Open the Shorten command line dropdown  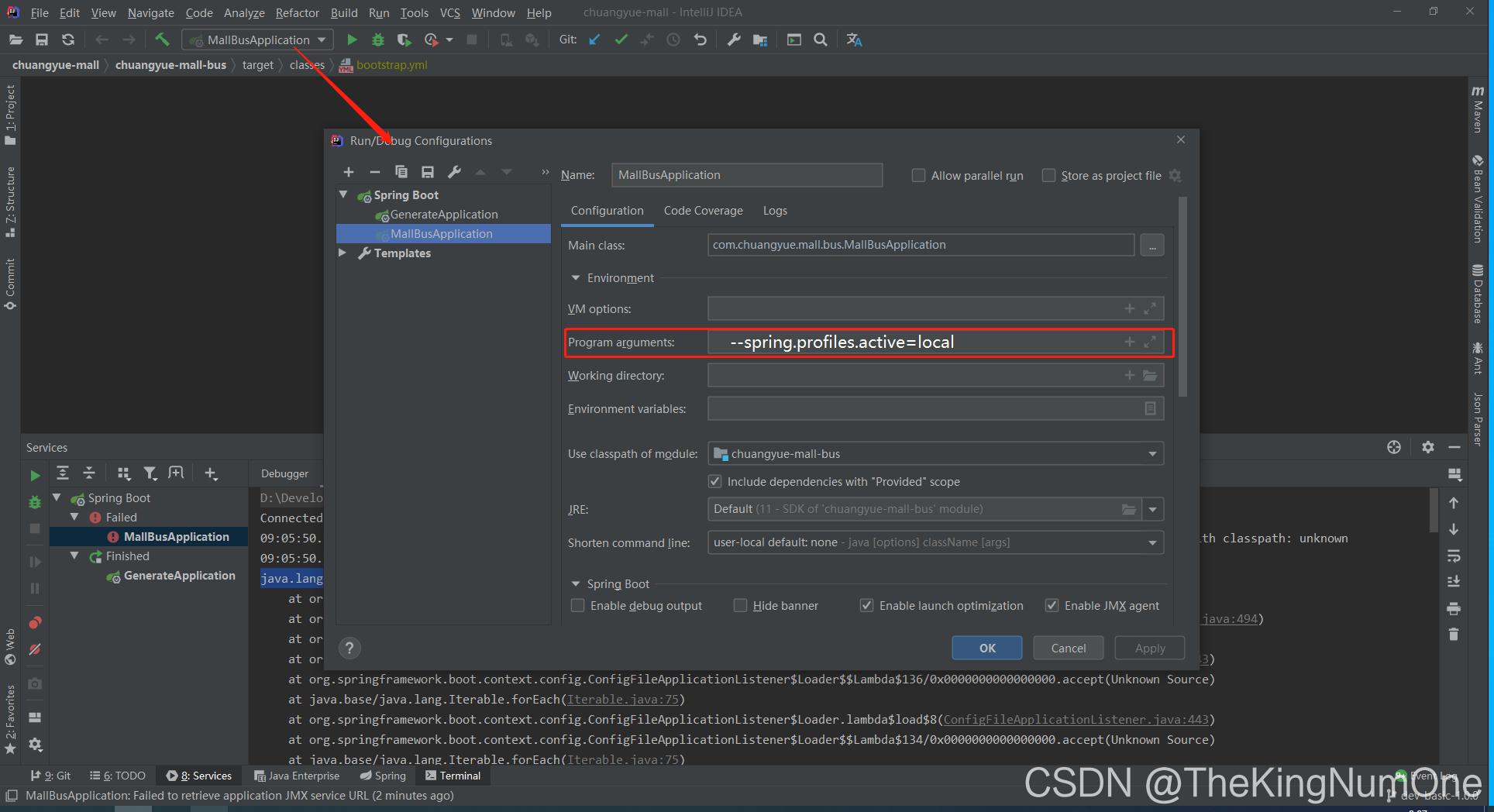pyautogui.click(x=1153, y=542)
